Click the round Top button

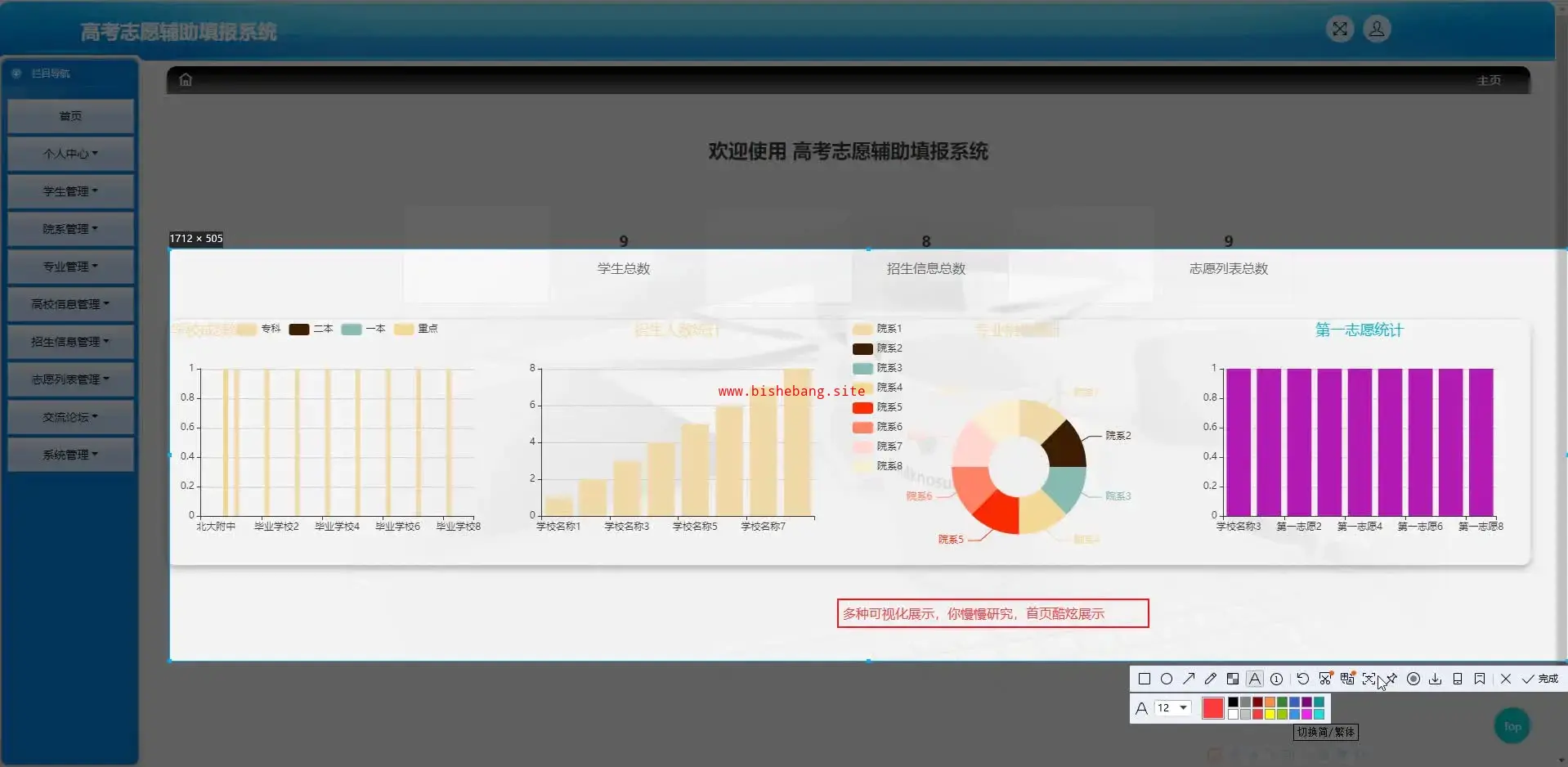pos(1512,726)
